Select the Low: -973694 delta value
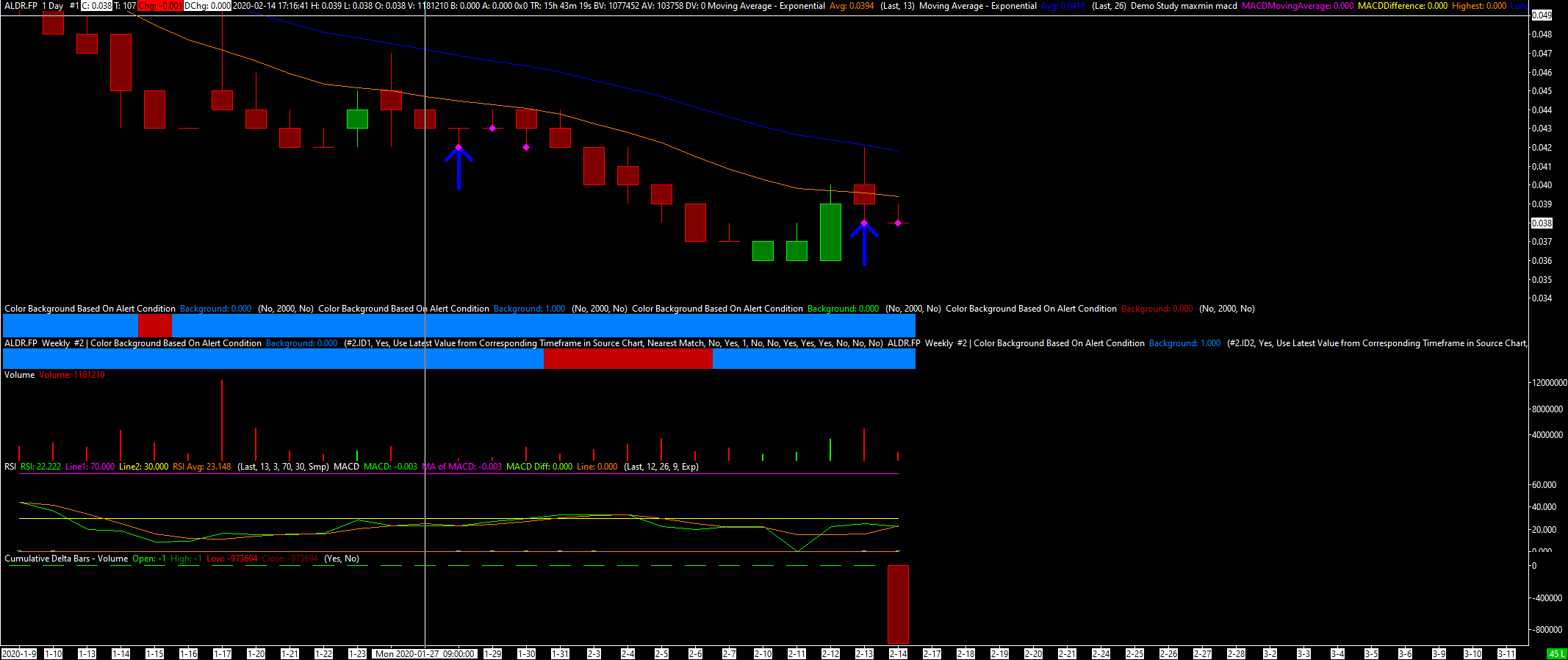1568x660 pixels. click(x=232, y=559)
